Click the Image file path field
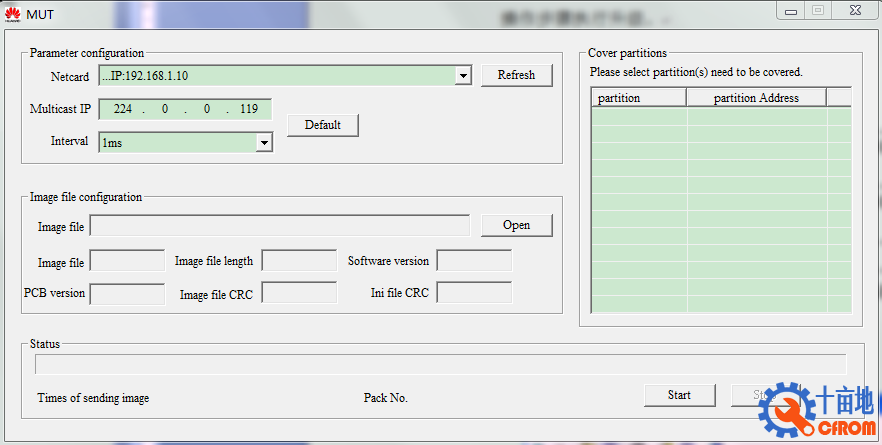 (279, 226)
